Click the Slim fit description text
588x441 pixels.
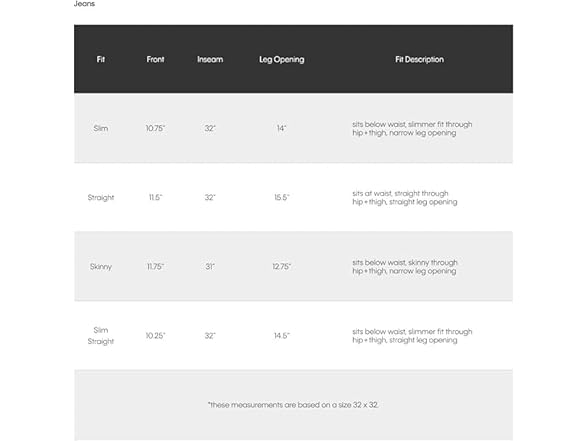click(x=412, y=129)
